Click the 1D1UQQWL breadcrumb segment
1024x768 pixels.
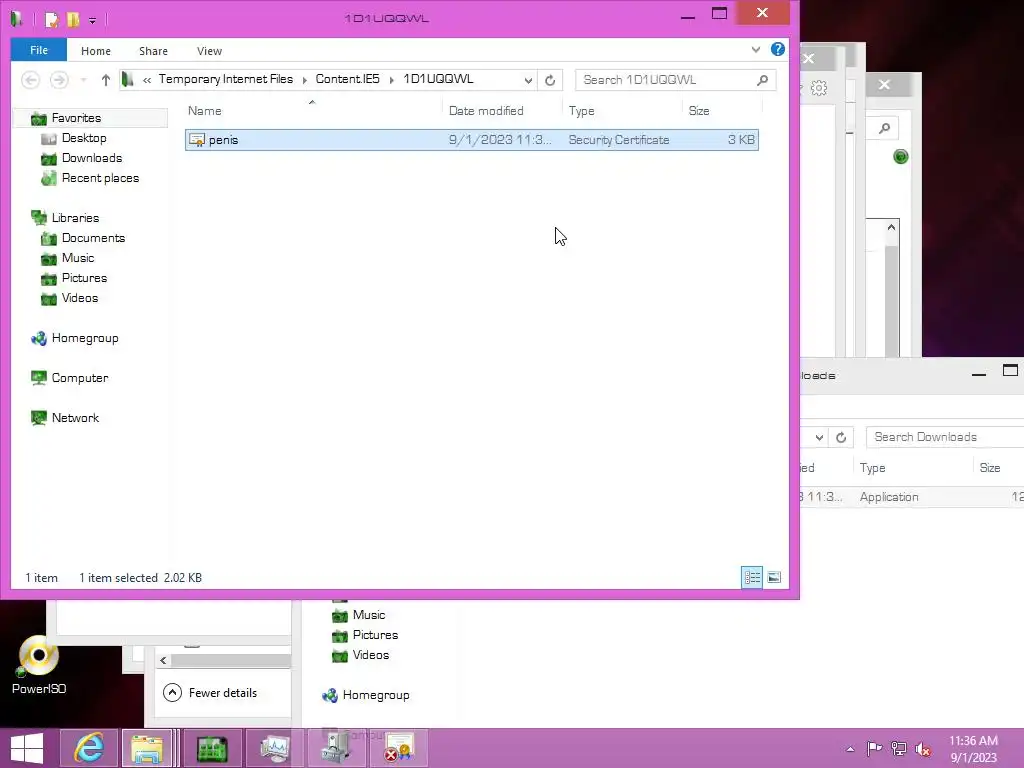point(438,79)
